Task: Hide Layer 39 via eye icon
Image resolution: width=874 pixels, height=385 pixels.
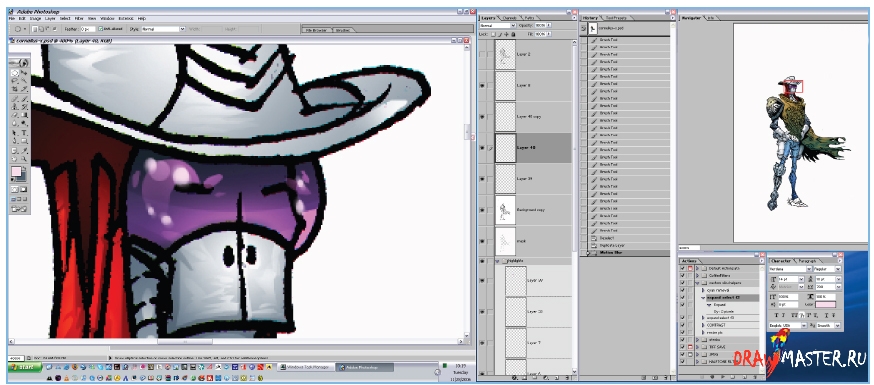Action: 483,179
